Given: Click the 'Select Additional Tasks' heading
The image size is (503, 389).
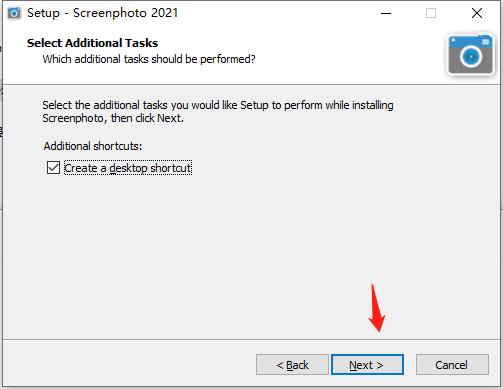Looking at the screenshot, I should (x=92, y=43).
